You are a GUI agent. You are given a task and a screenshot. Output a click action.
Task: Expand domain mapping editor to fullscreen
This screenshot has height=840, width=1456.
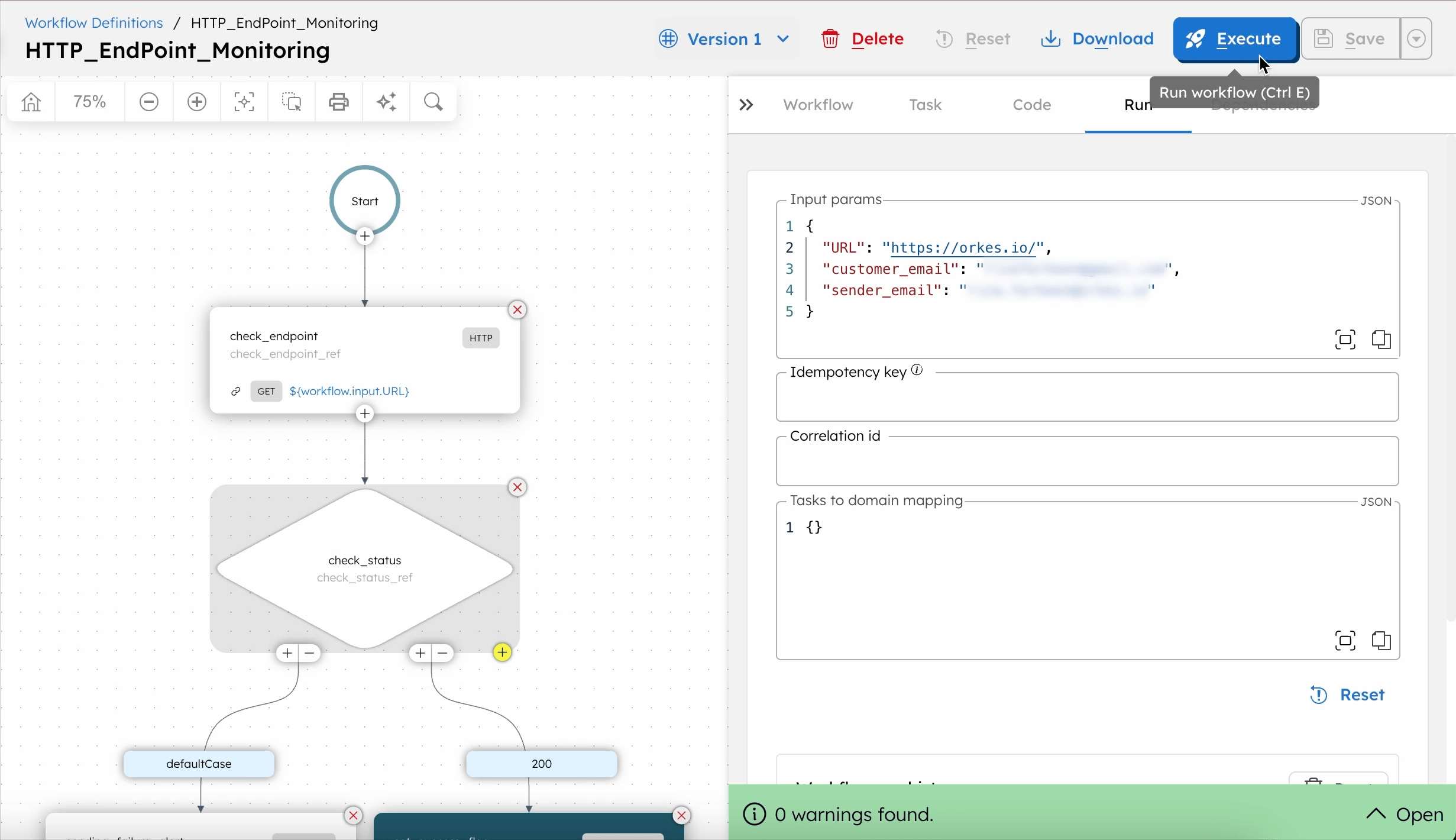pyautogui.click(x=1345, y=641)
